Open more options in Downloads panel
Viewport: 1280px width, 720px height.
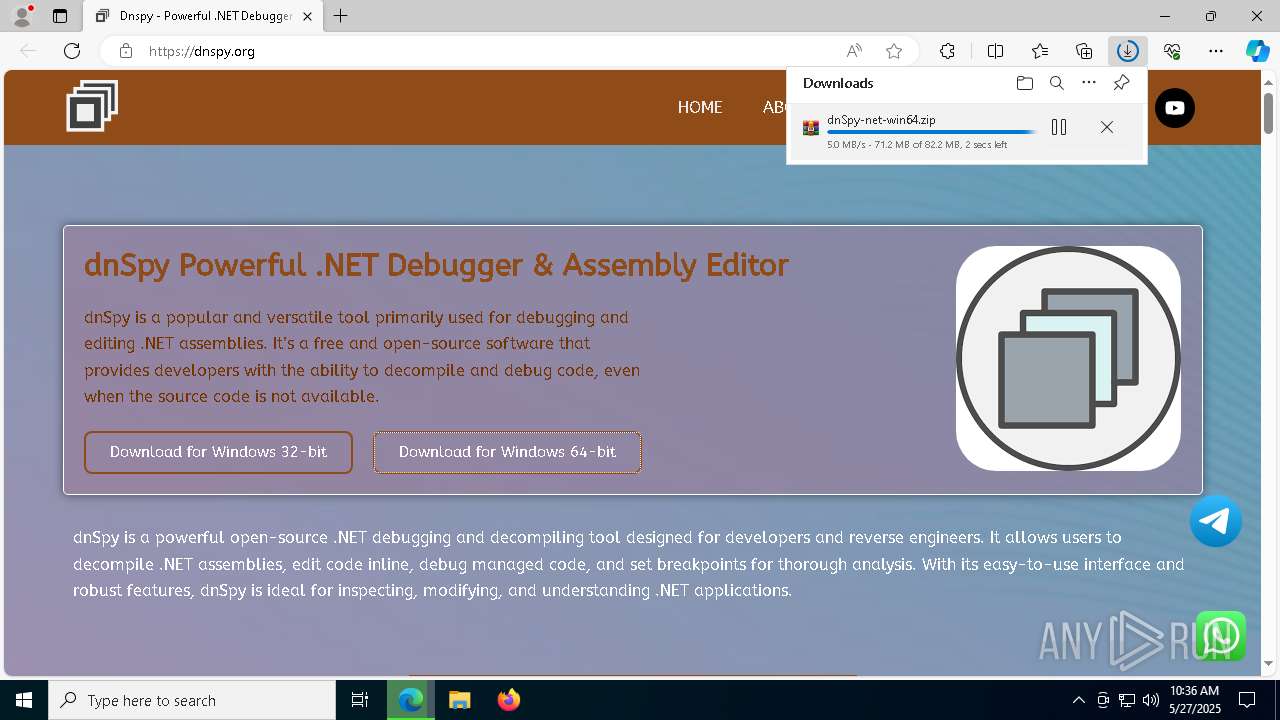point(1089,83)
